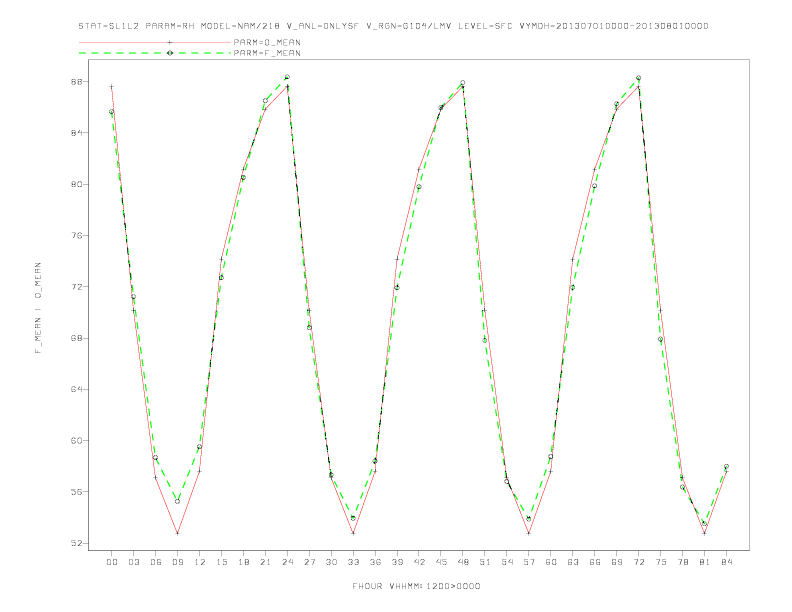Click the F_MEAN circle data point at hour 09
This screenshot has height=612, width=792.
(177, 501)
